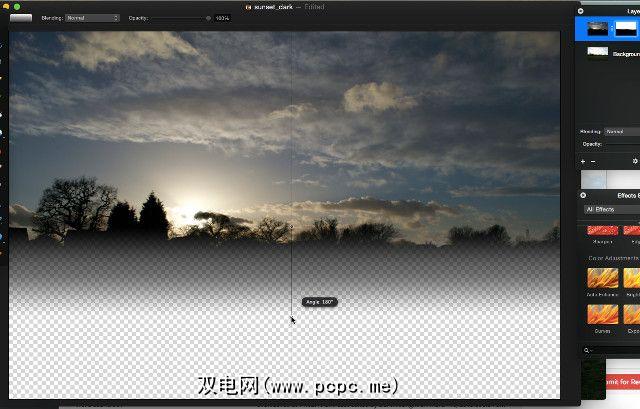Click the green zoom window button
640x409 pixels.
click(x=17, y=7)
